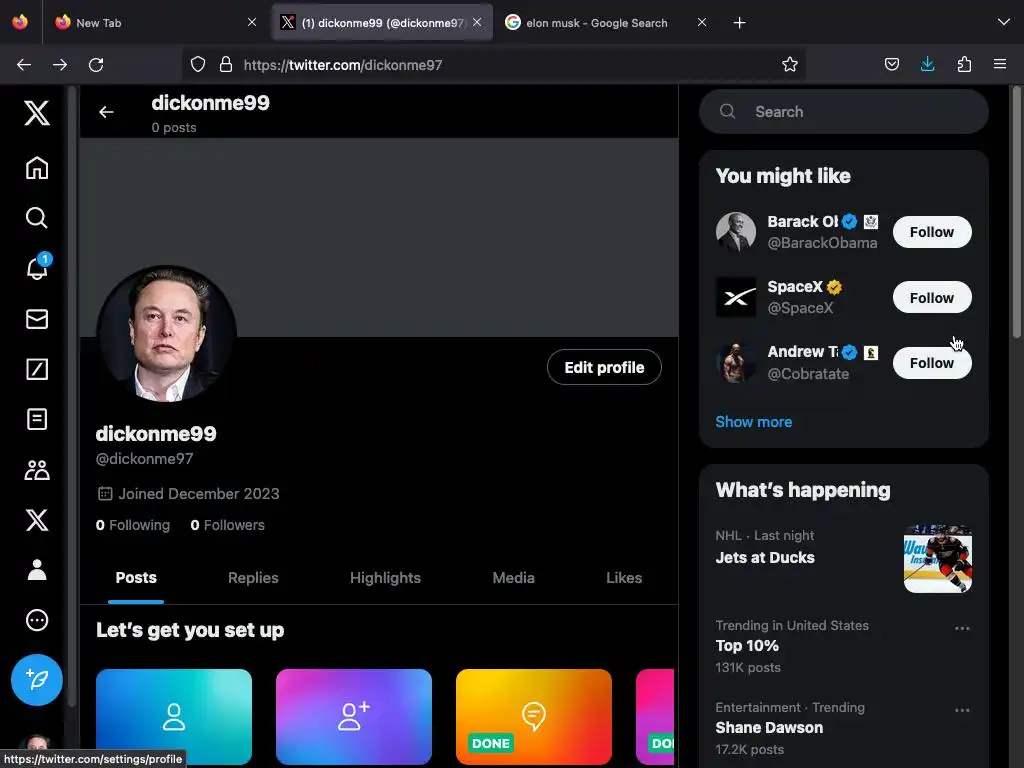Open Extensions puzzle icon
The height and width of the screenshot is (768, 1024).
[x=964, y=64]
